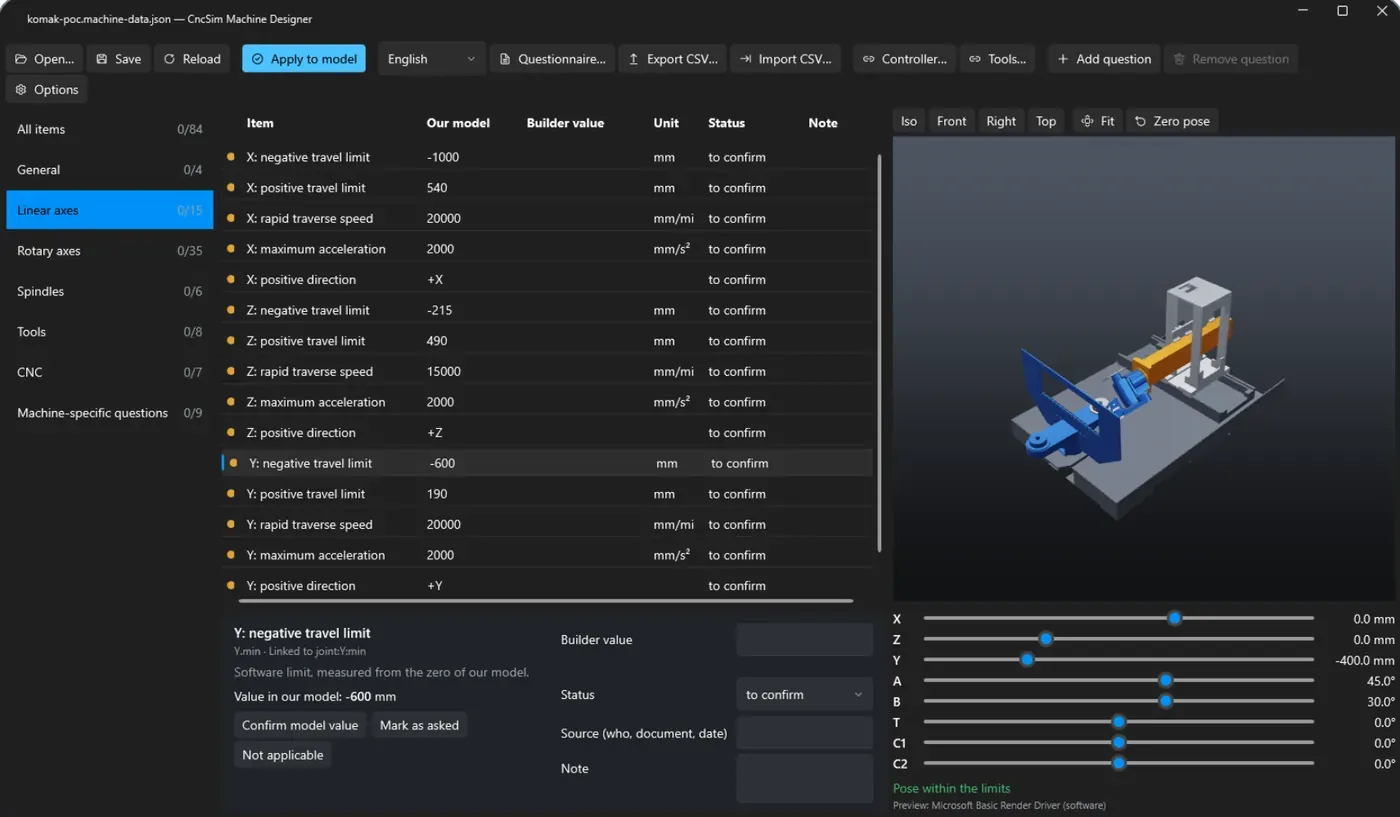Select row Z: rapid traverse speed

point(547,371)
